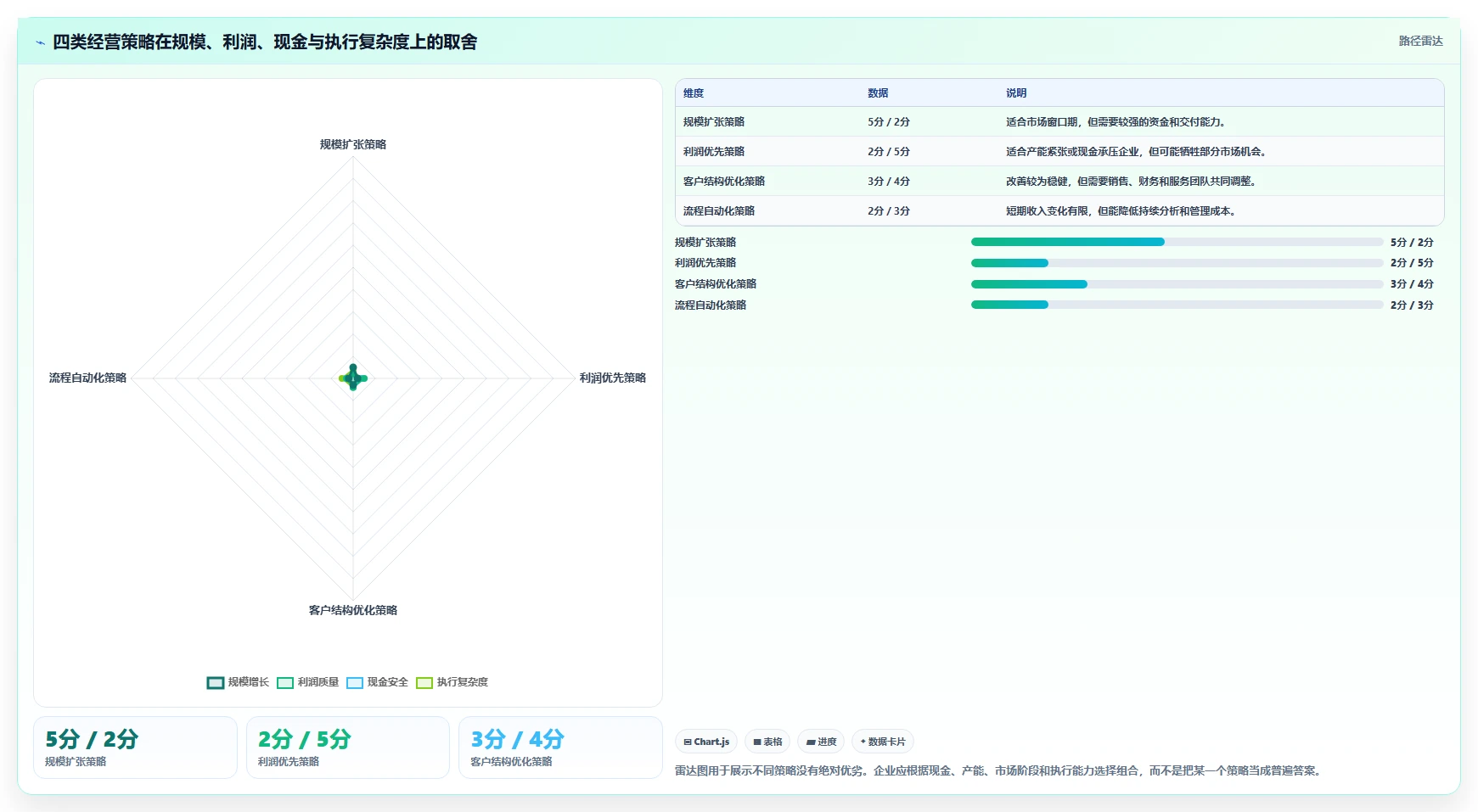The height and width of the screenshot is (812, 1478).
Task: Click the 表格 tag chip
Action: point(767,742)
